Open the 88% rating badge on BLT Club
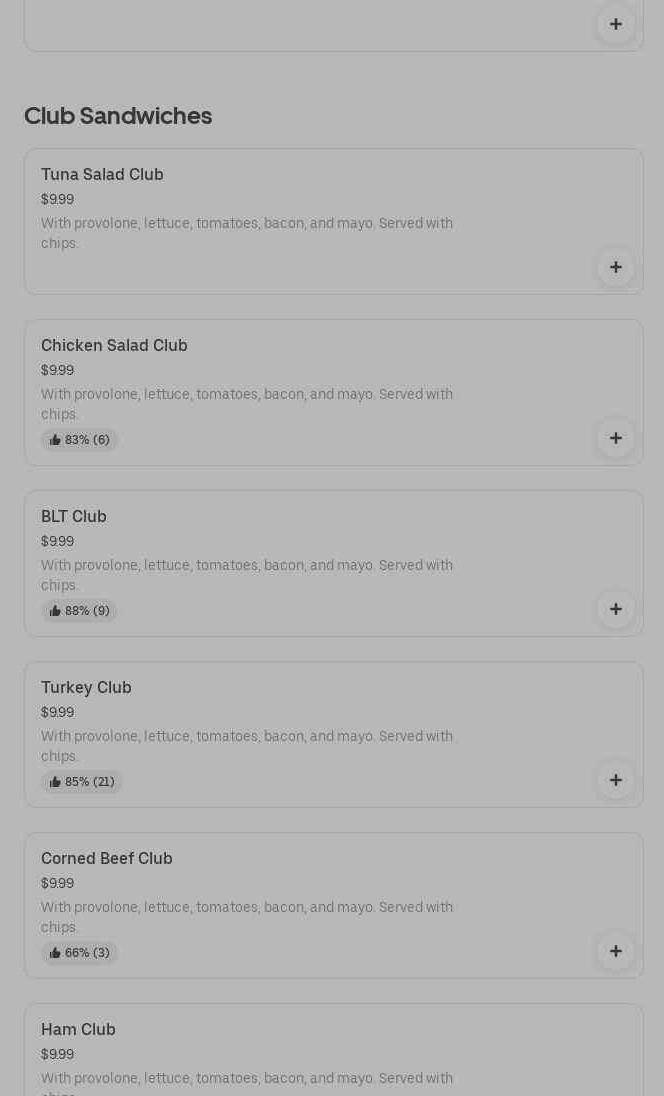 pos(80,611)
